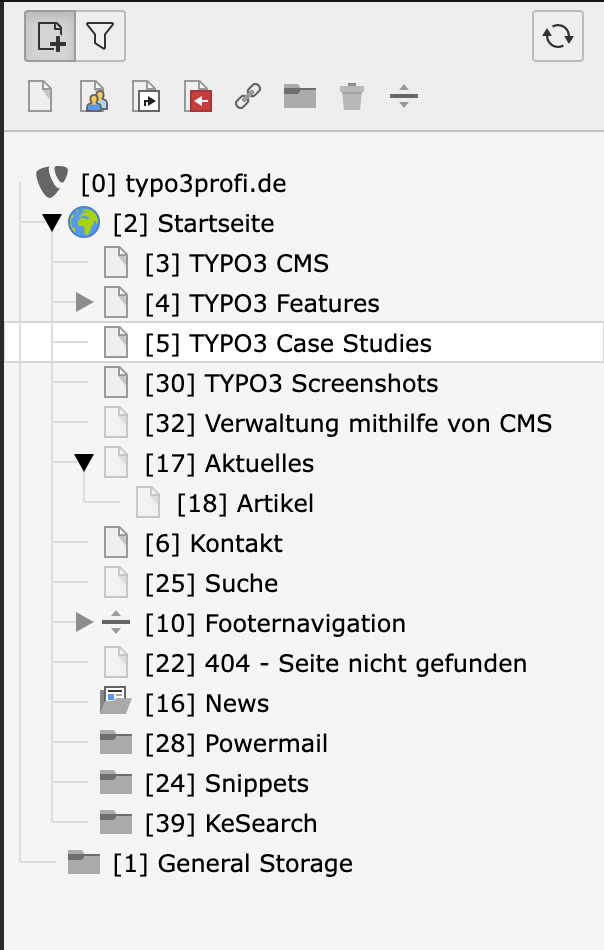Click the typo3profi.de root node
The image size is (604, 950).
184,184
